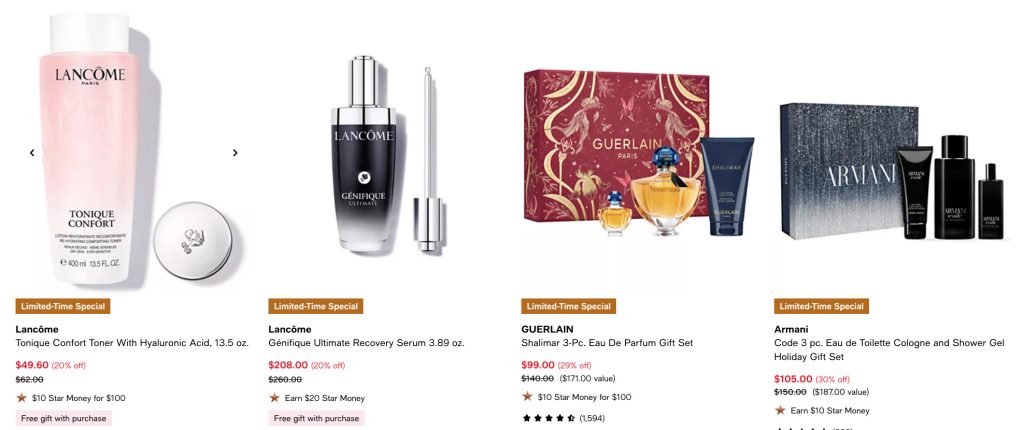Open the Tonique Confort toner product image

pyautogui.click(x=133, y=152)
